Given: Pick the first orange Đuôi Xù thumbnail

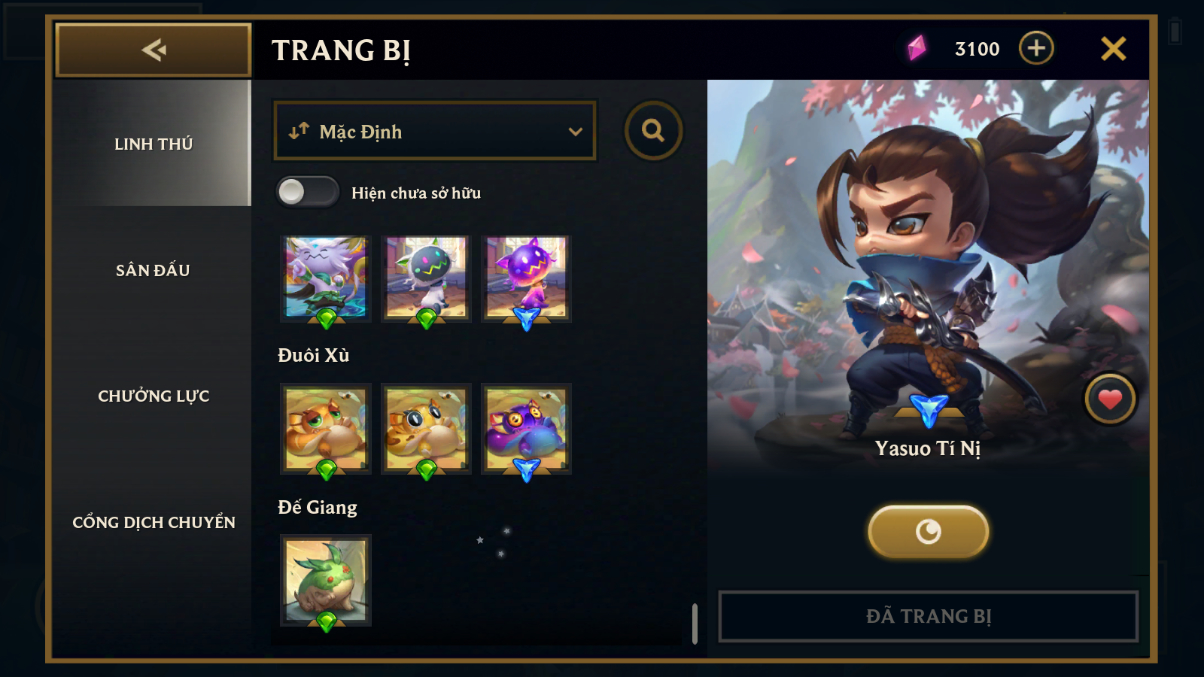Looking at the screenshot, I should click(x=326, y=428).
